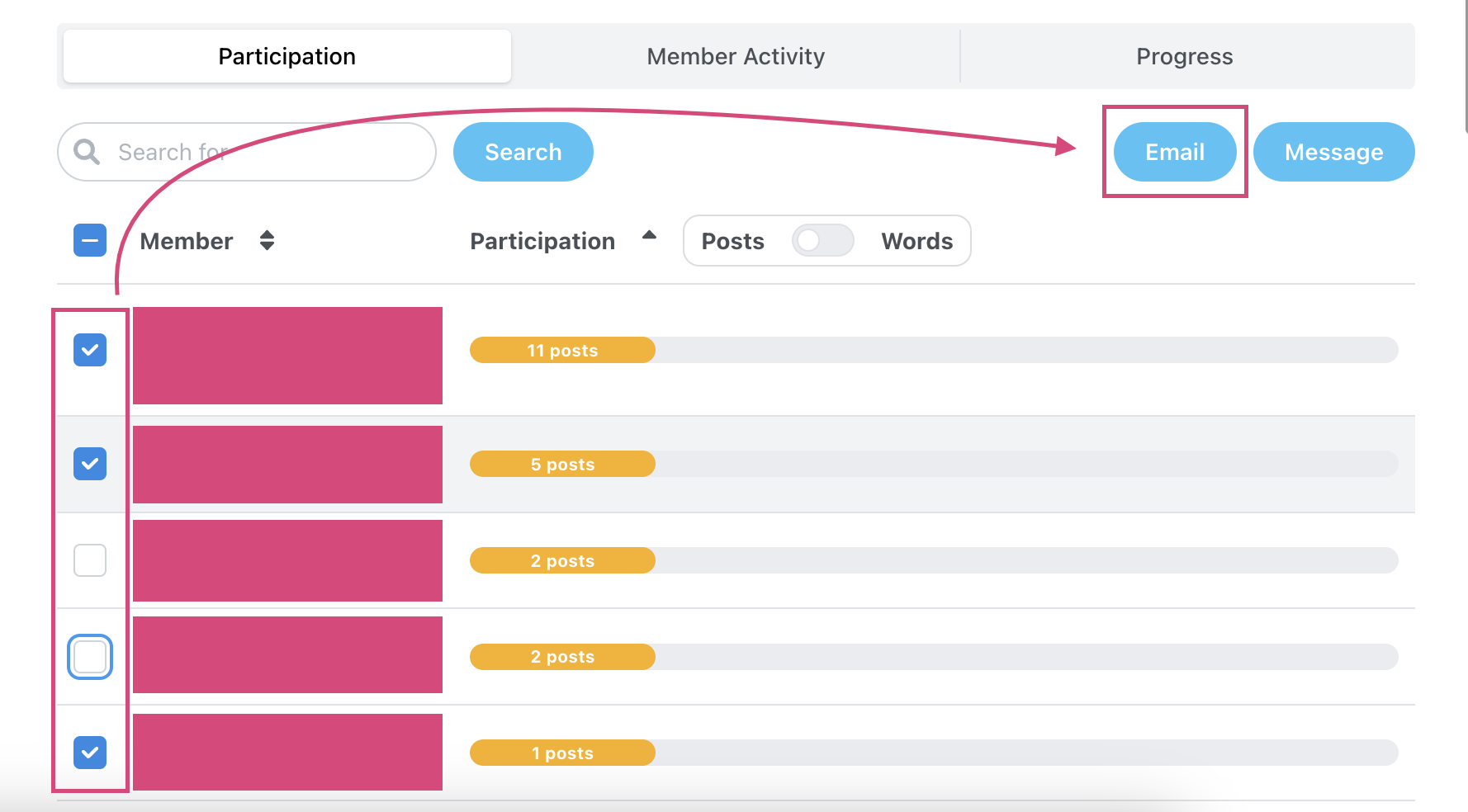
Task: Switch Posts/Words toggle to Words
Action: [822, 240]
